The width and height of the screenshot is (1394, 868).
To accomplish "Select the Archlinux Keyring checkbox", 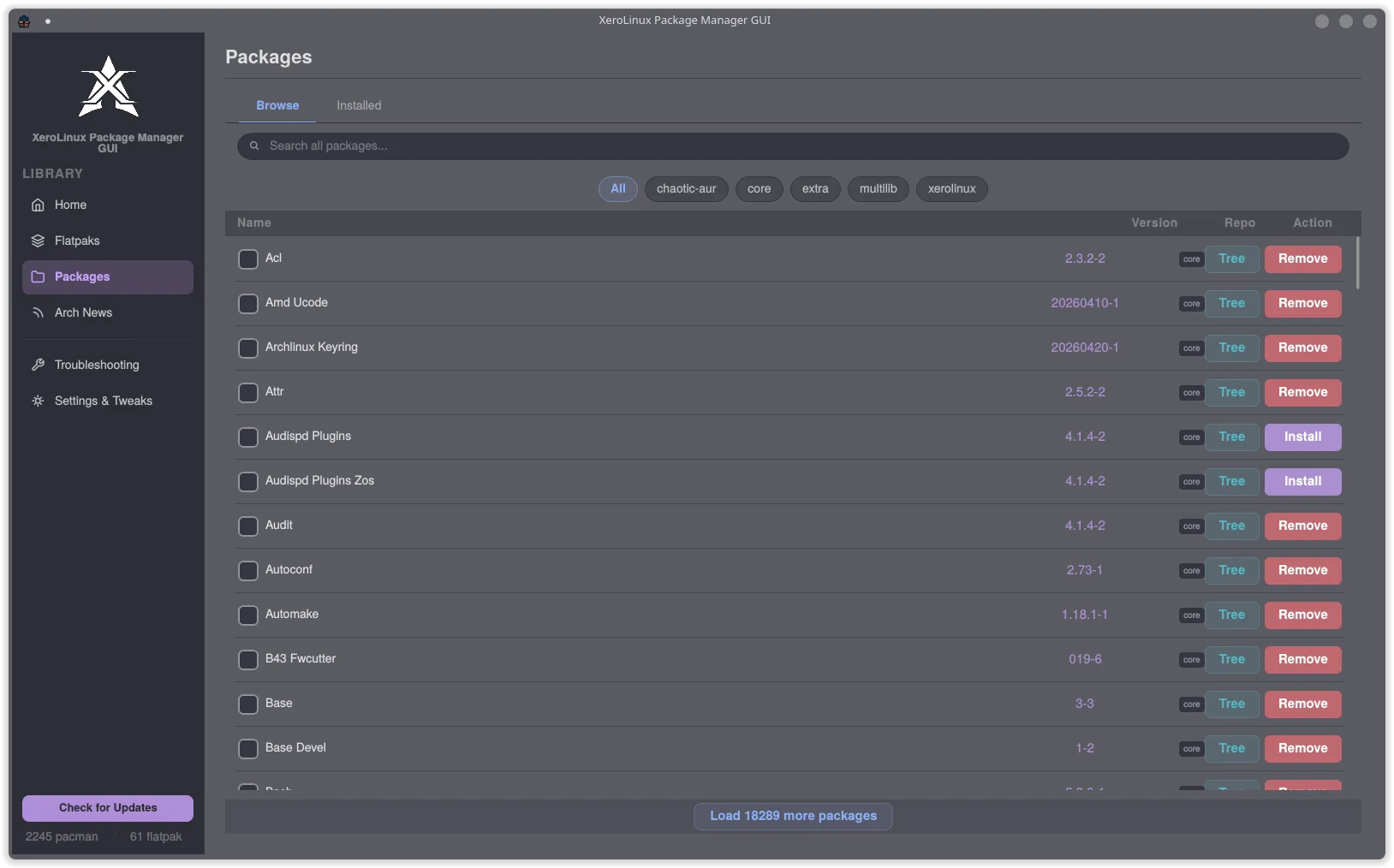I will coord(248,348).
